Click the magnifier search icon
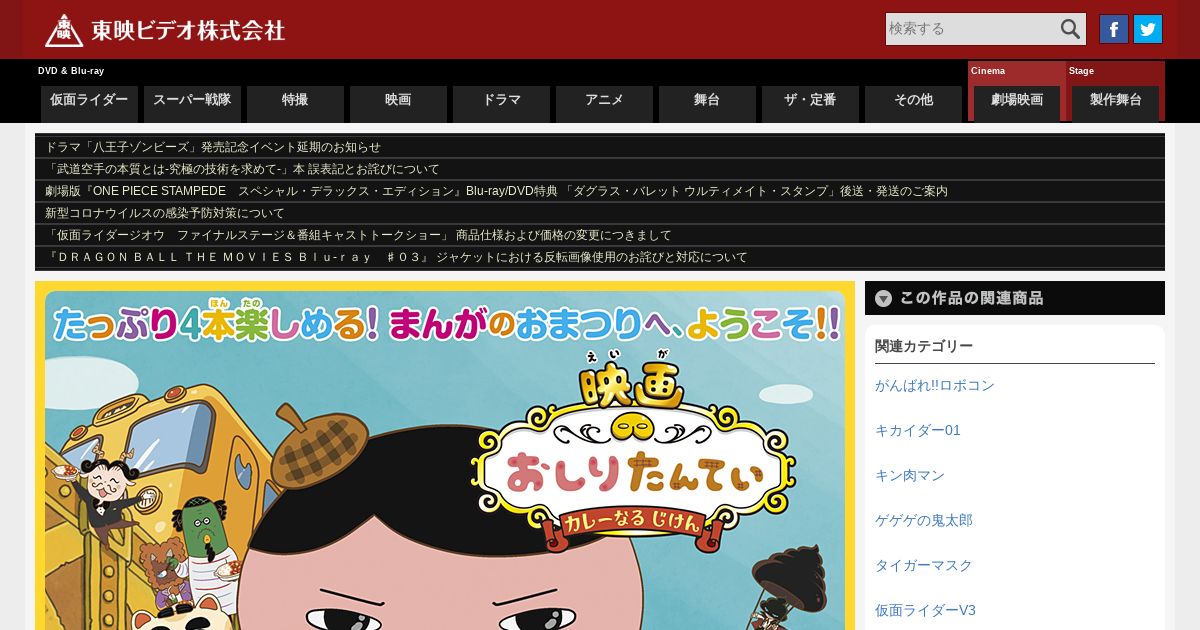Viewport: 1200px width, 630px height. (1070, 29)
